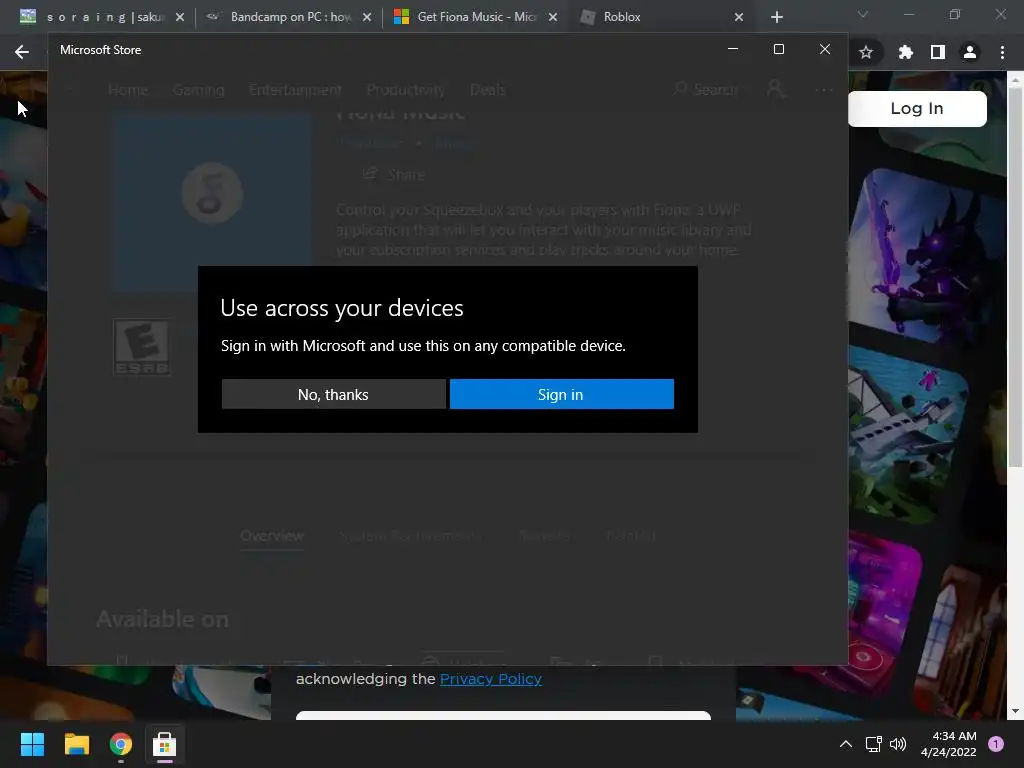Open the tab search chevron in Chrome
This screenshot has height=768, width=1024.
click(863, 14)
